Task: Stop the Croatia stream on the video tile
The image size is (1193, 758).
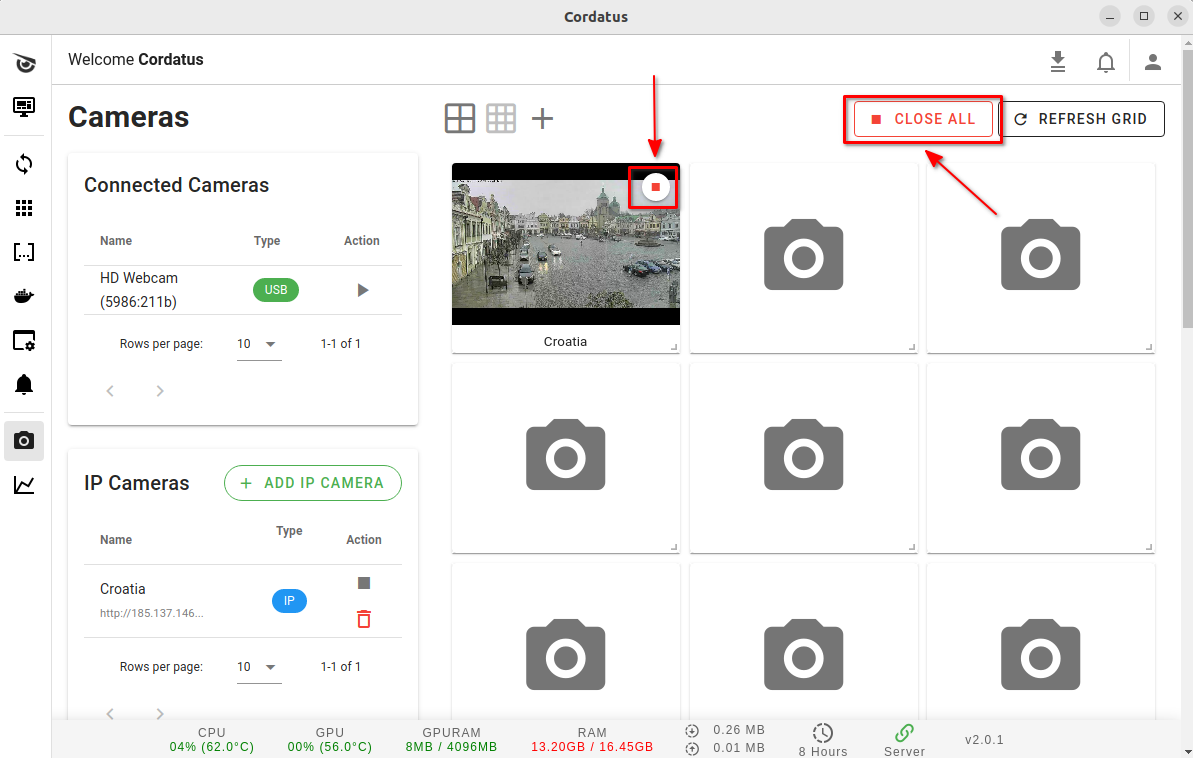Action: pos(655,187)
